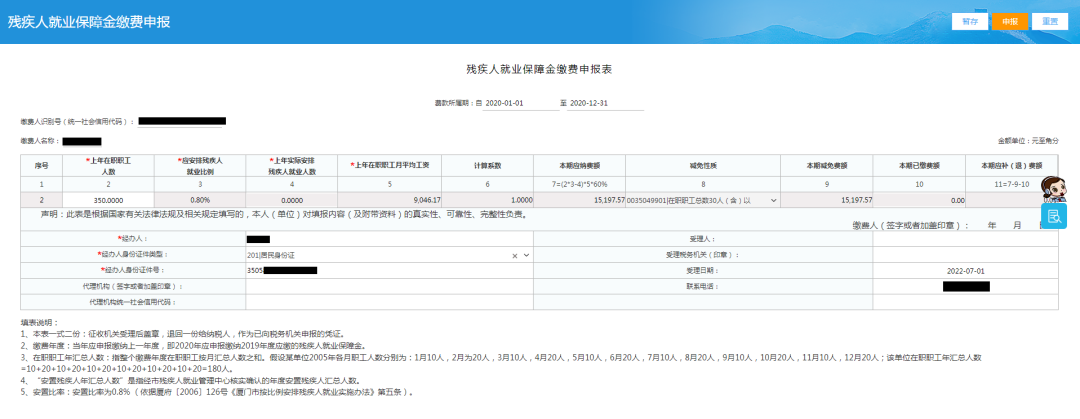Screen dimensions: 1080x419
Task: Click the 经办人身份证件号 input field
Action: click(x=389, y=270)
